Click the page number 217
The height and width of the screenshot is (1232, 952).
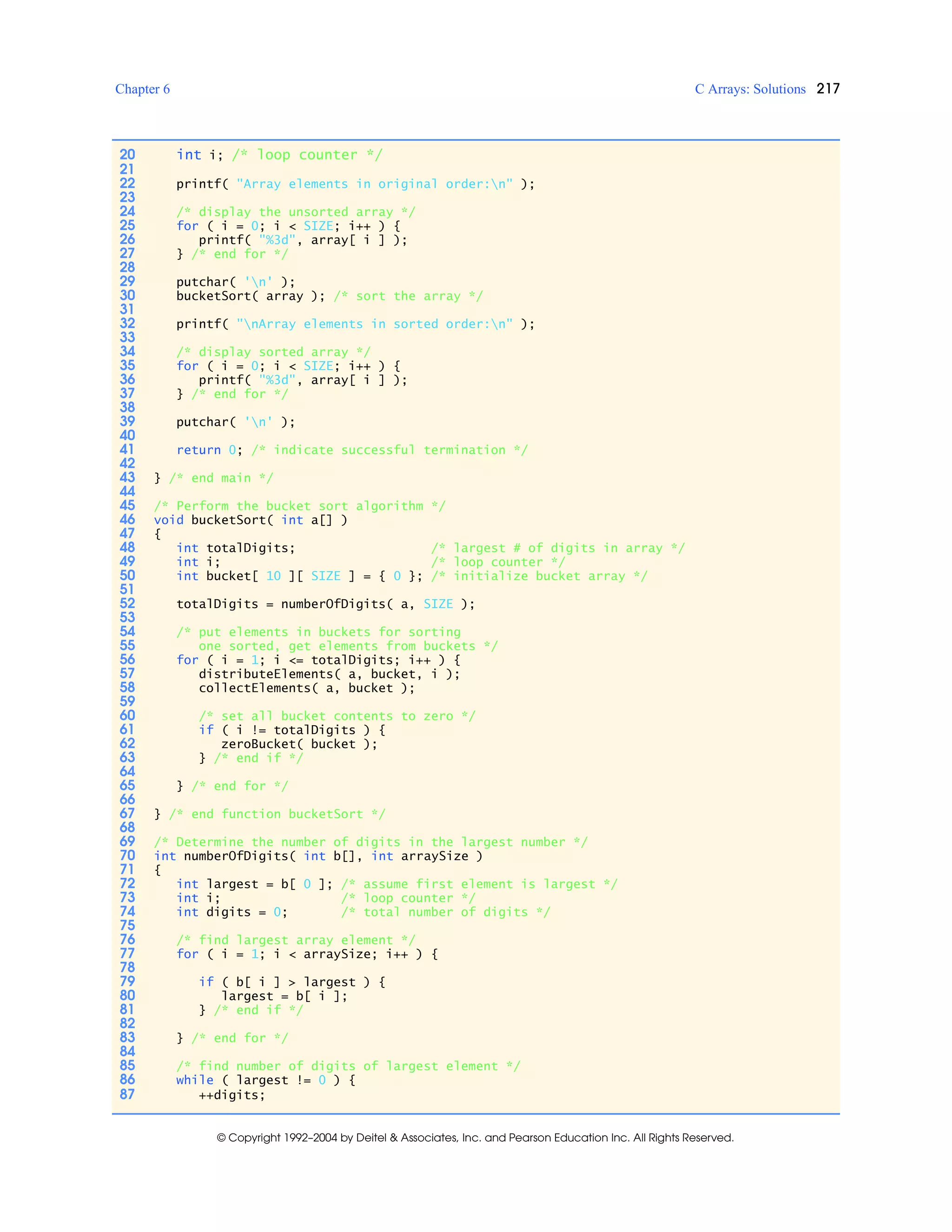828,88
